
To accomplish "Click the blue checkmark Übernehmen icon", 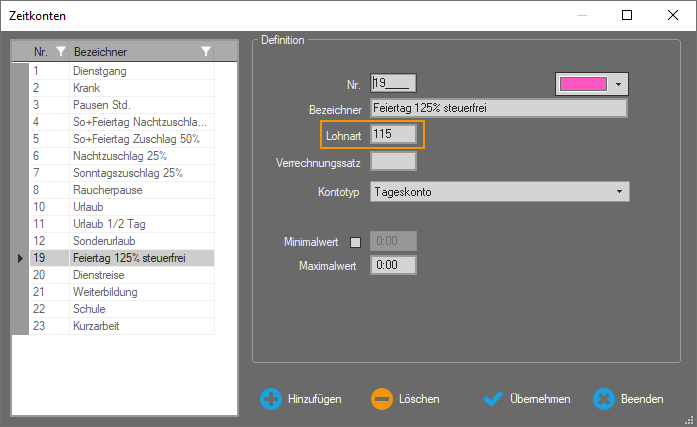I will tap(492, 399).
